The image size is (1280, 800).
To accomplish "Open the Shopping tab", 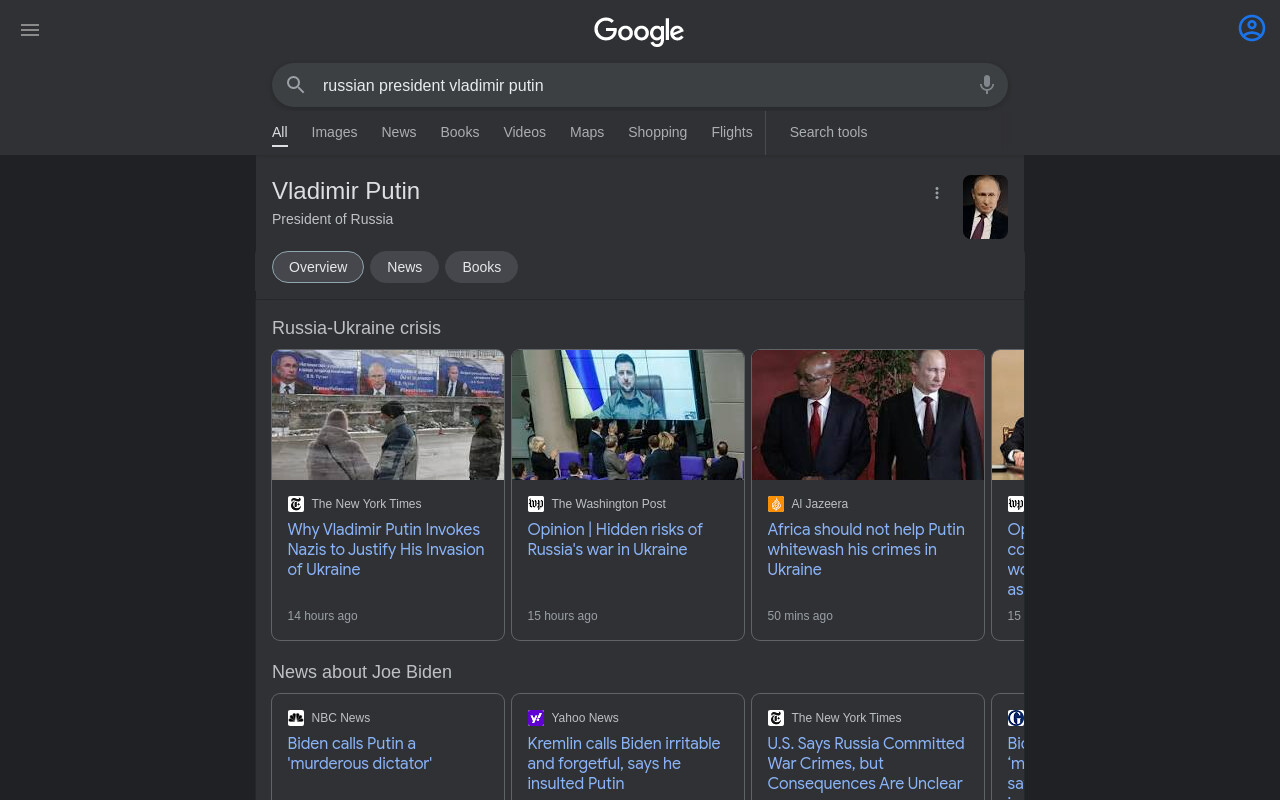I will pos(657,132).
